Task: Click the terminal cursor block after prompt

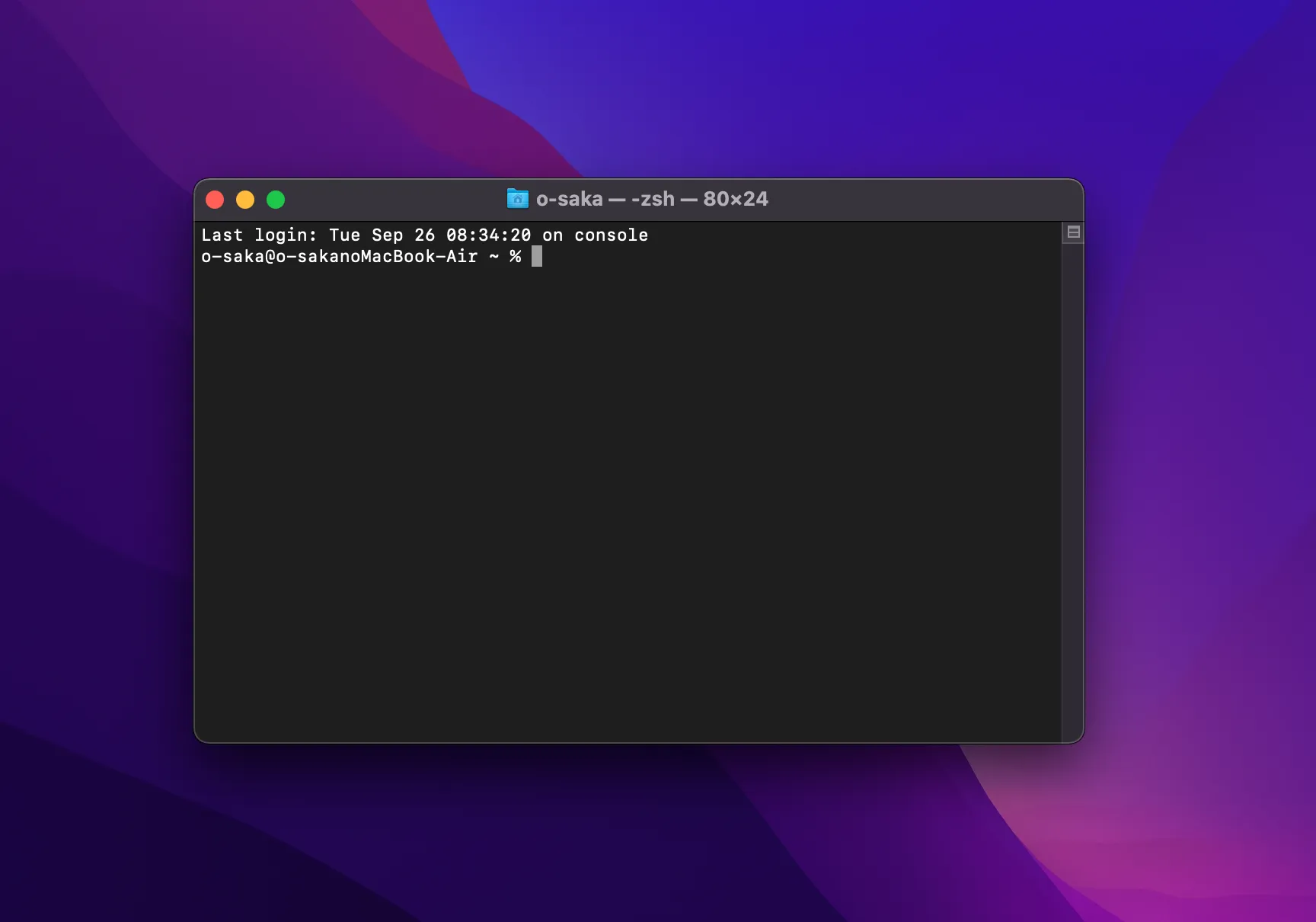Action: click(x=537, y=257)
